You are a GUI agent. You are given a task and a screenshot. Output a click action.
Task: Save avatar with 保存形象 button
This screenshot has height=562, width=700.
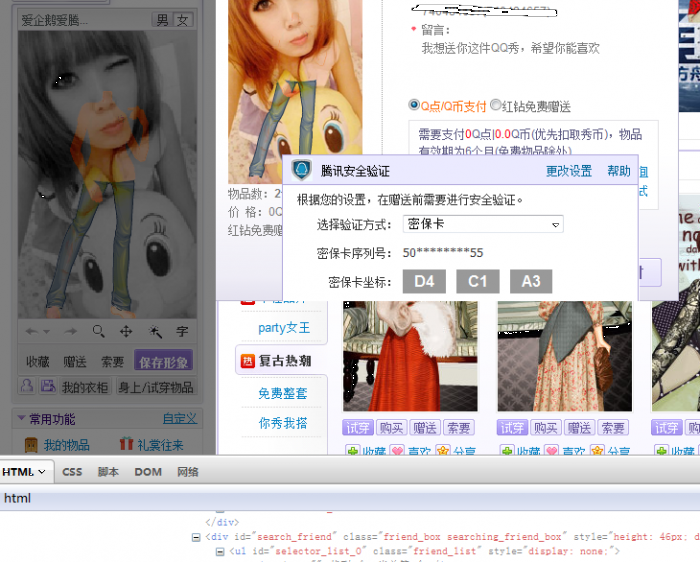click(163, 361)
